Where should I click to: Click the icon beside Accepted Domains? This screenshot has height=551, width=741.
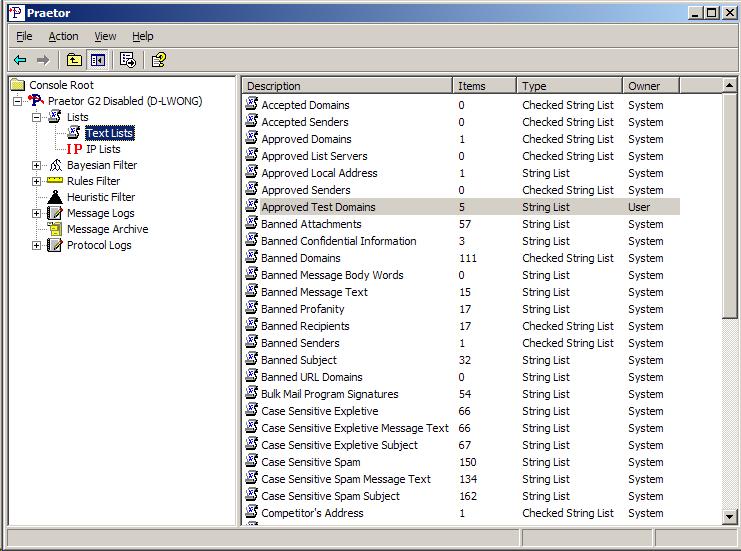(x=252, y=103)
